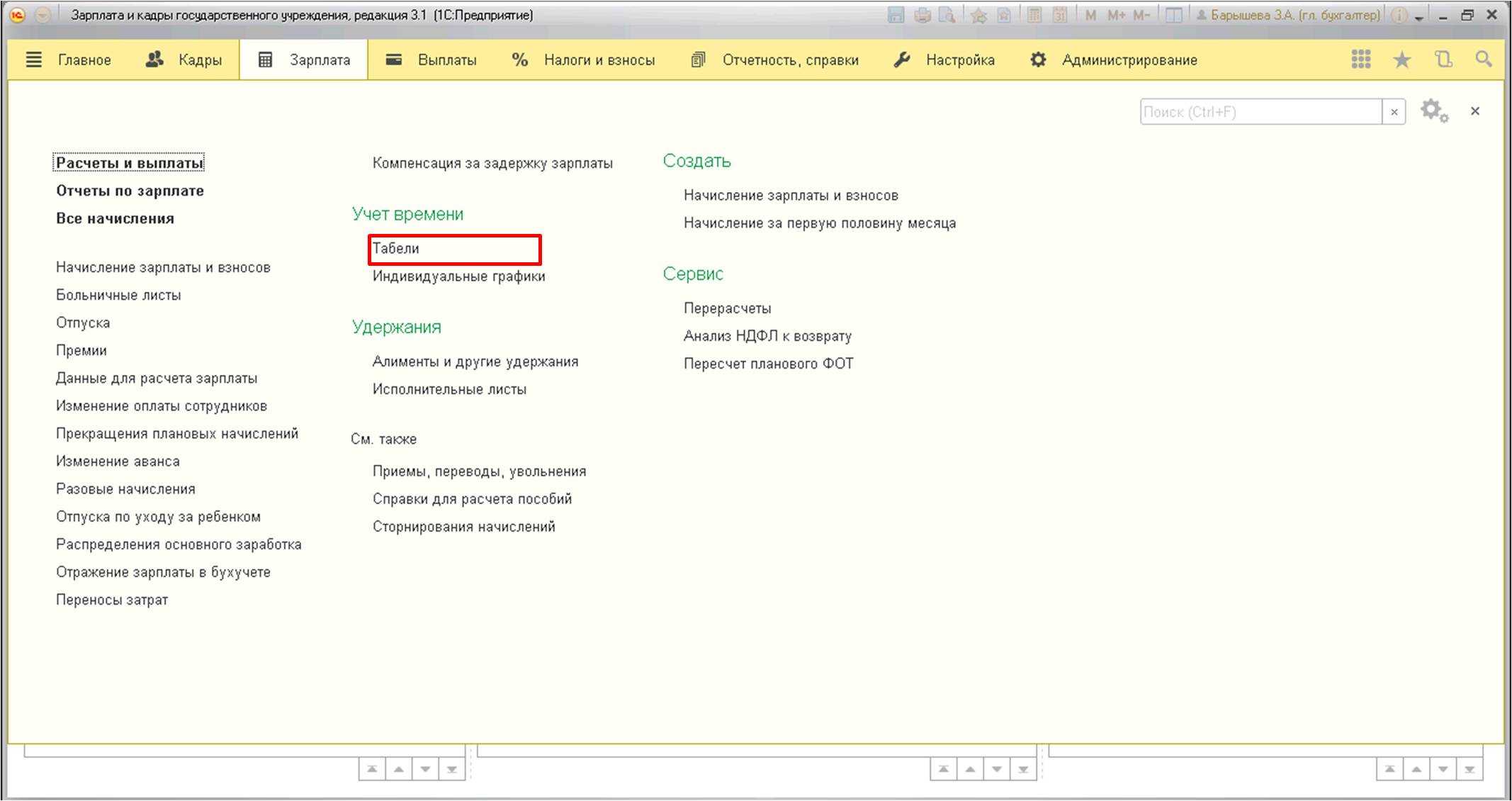
Task: Open the functions grid icon in section panel
Action: click(1360, 60)
